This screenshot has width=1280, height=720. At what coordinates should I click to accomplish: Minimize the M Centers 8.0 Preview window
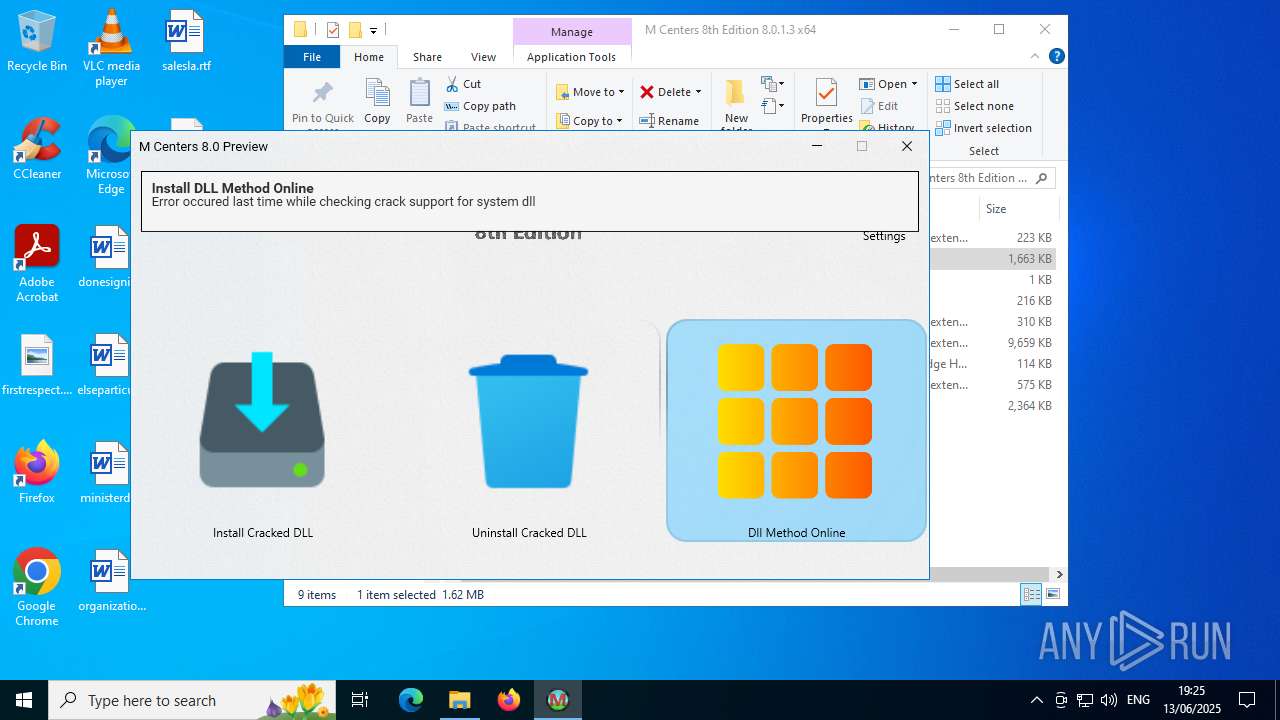coord(816,146)
